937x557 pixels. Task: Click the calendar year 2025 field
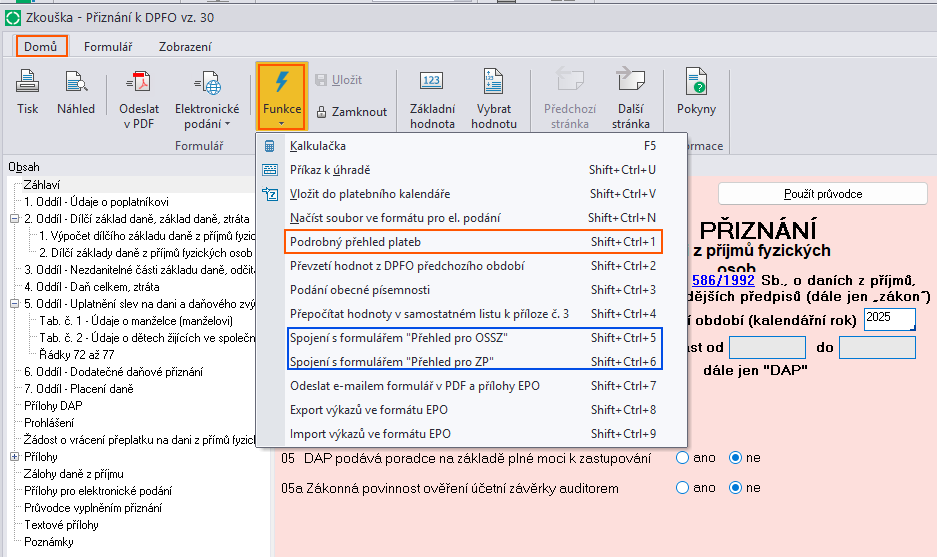click(x=889, y=319)
